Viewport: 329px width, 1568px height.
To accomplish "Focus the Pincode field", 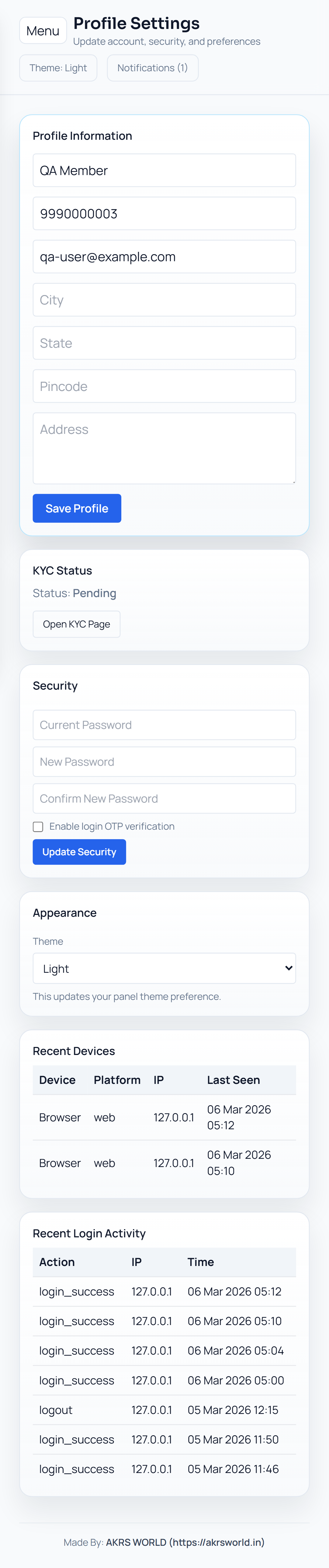I will (164, 387).
